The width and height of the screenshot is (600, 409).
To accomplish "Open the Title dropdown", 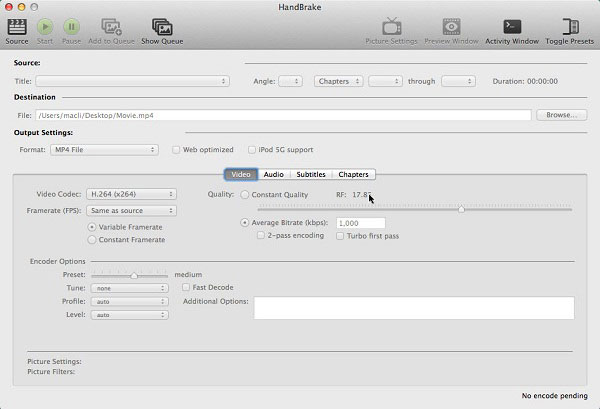I will pos(132,81).
